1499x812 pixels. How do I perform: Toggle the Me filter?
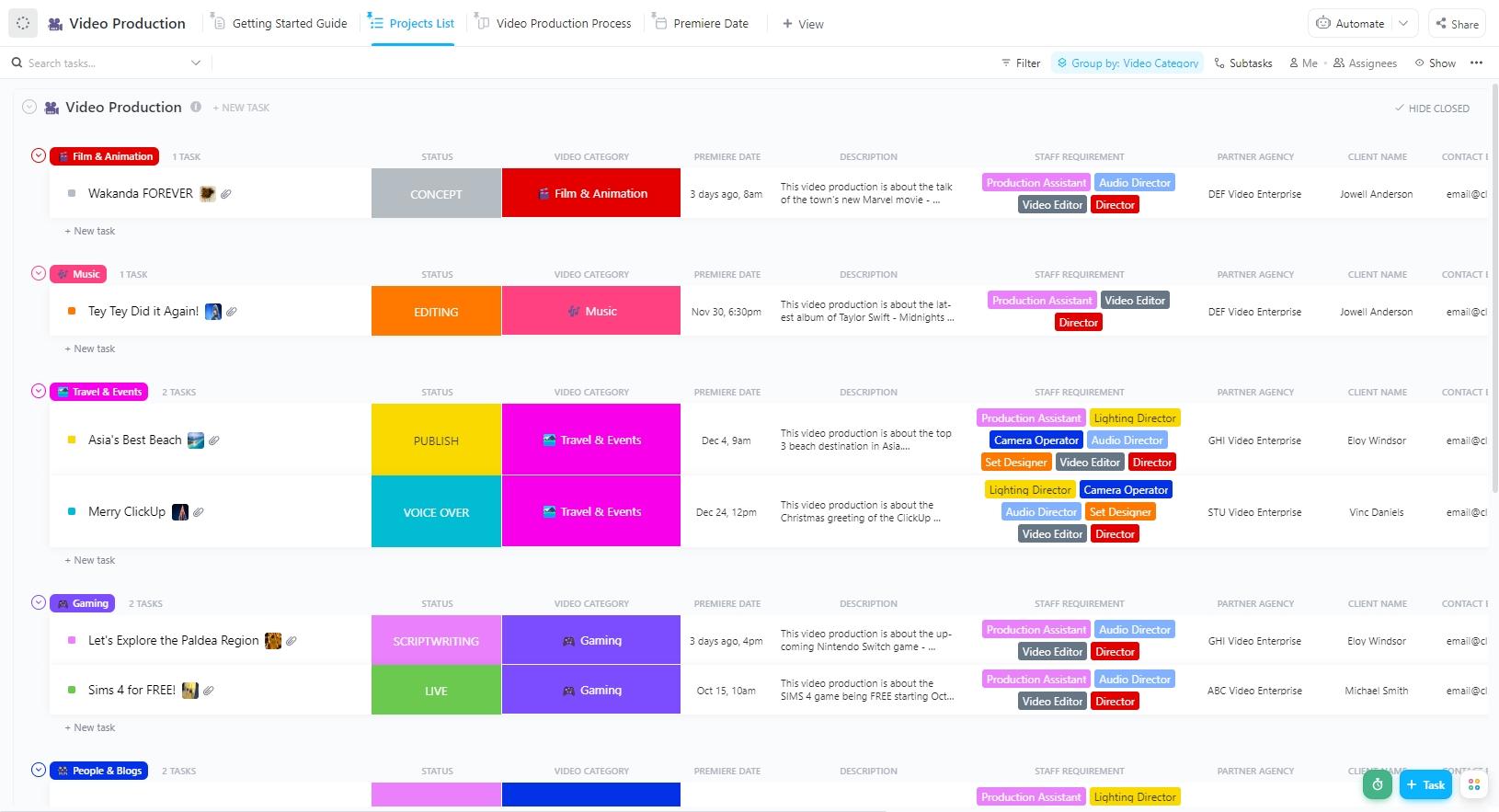1303,63
